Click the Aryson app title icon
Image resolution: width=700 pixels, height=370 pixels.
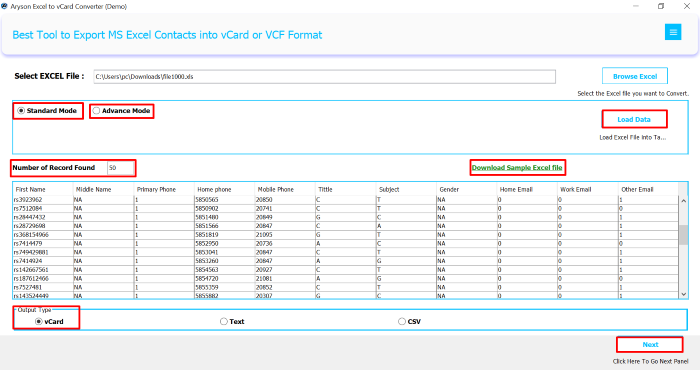(4, 6)
